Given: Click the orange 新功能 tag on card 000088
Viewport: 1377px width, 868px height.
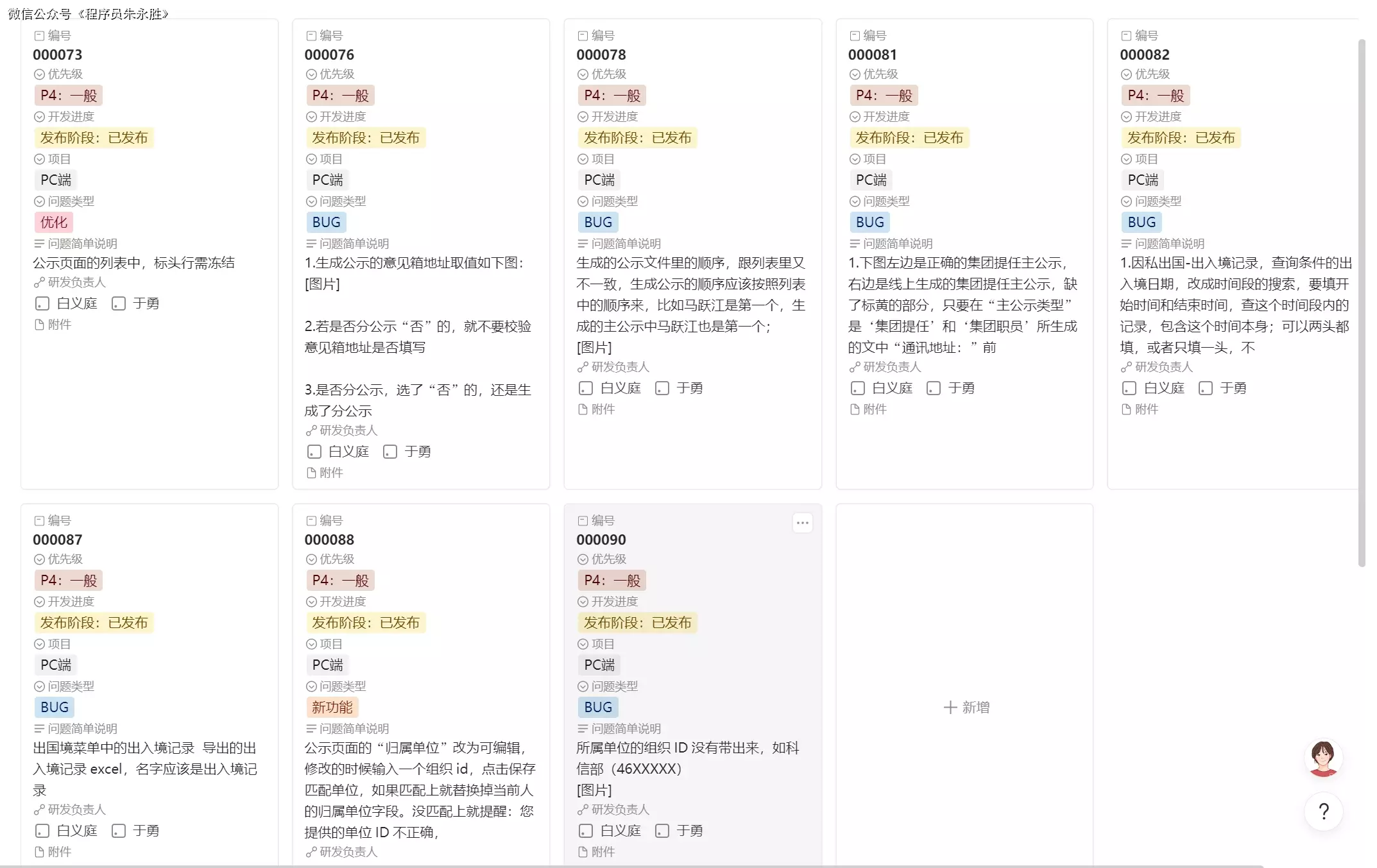Looking at the screenshot, I should pyautogui.click(x=332, y=708).
